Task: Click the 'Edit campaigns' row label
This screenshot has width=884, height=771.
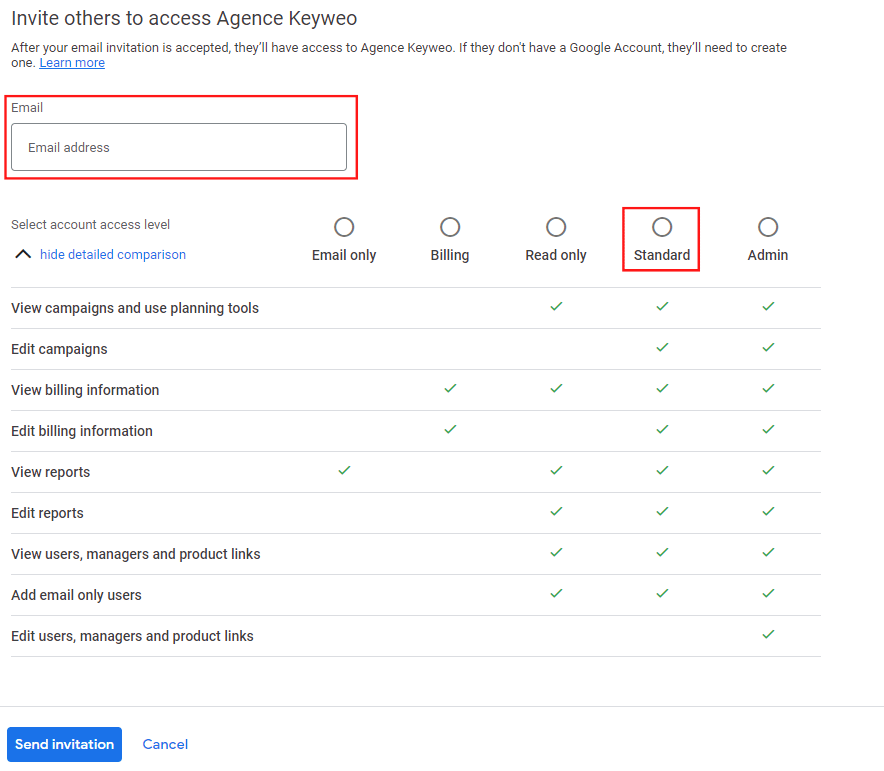Action: [x=59, y=349]
